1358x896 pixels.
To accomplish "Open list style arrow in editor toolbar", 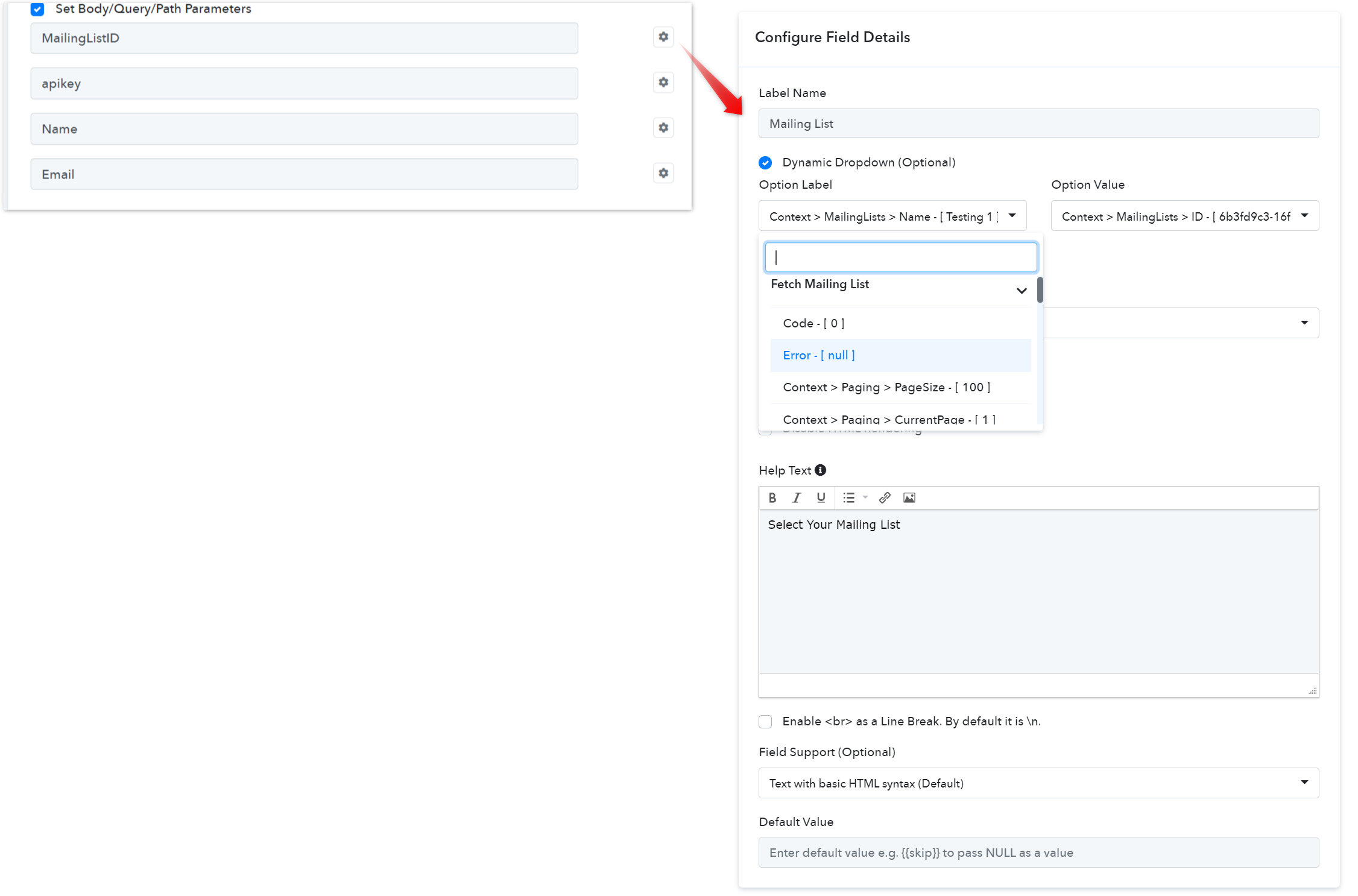I will click(x=865, y=497).
